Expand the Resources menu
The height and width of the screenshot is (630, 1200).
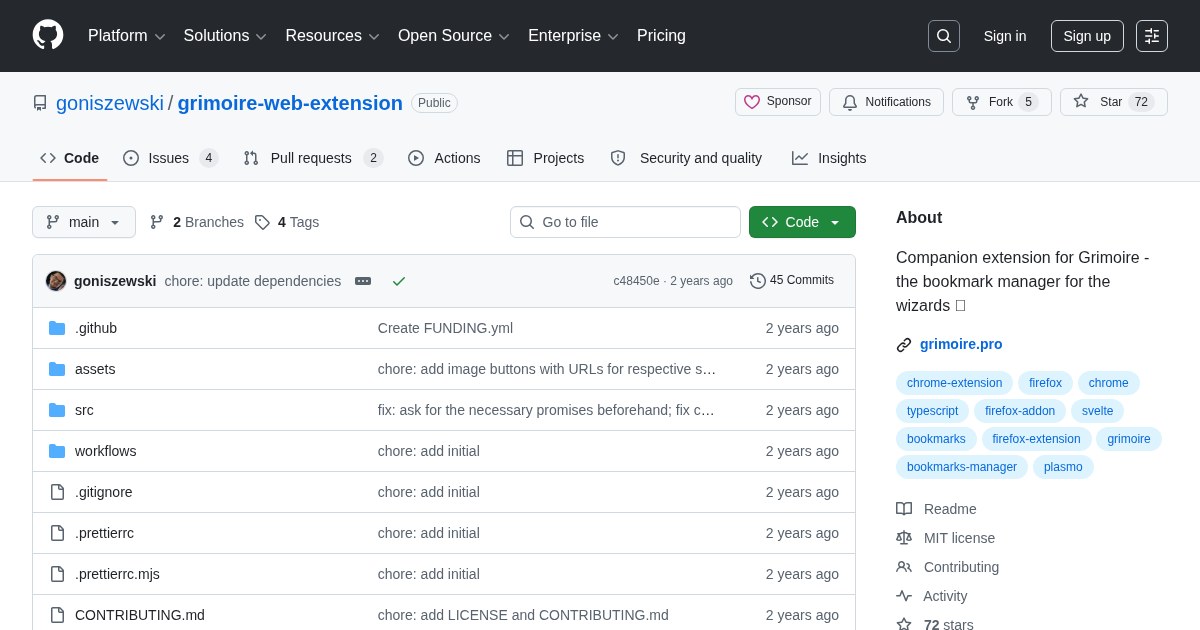(x=332, y=36)
